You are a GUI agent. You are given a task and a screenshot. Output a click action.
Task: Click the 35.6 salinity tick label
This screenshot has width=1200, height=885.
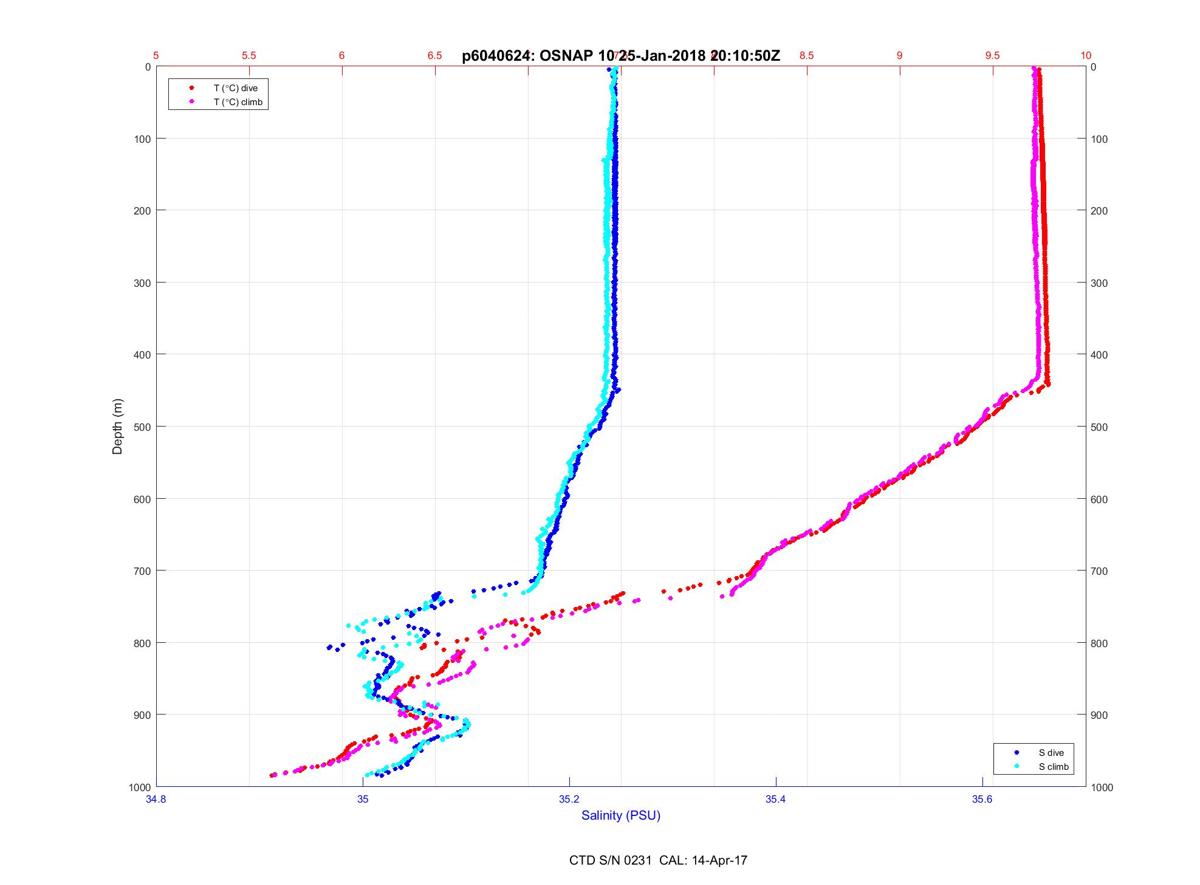pos(982,799)
